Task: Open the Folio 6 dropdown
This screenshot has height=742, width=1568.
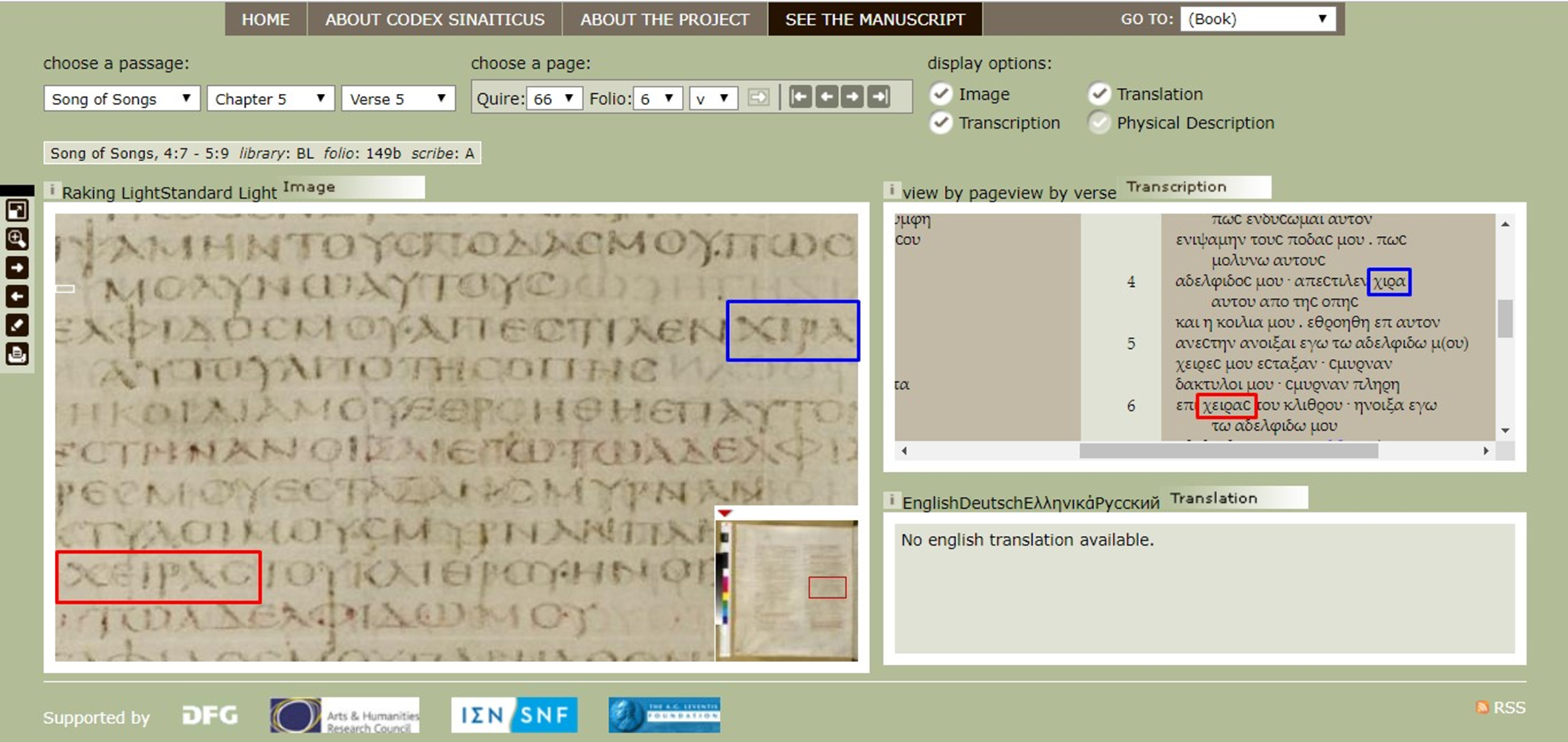Action: (657, 98)
